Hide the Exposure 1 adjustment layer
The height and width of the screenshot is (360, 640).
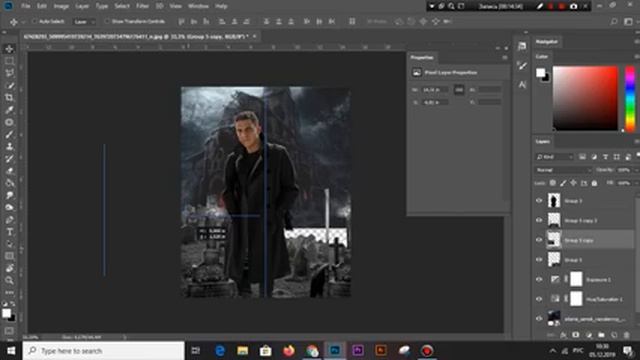point(539,280)
